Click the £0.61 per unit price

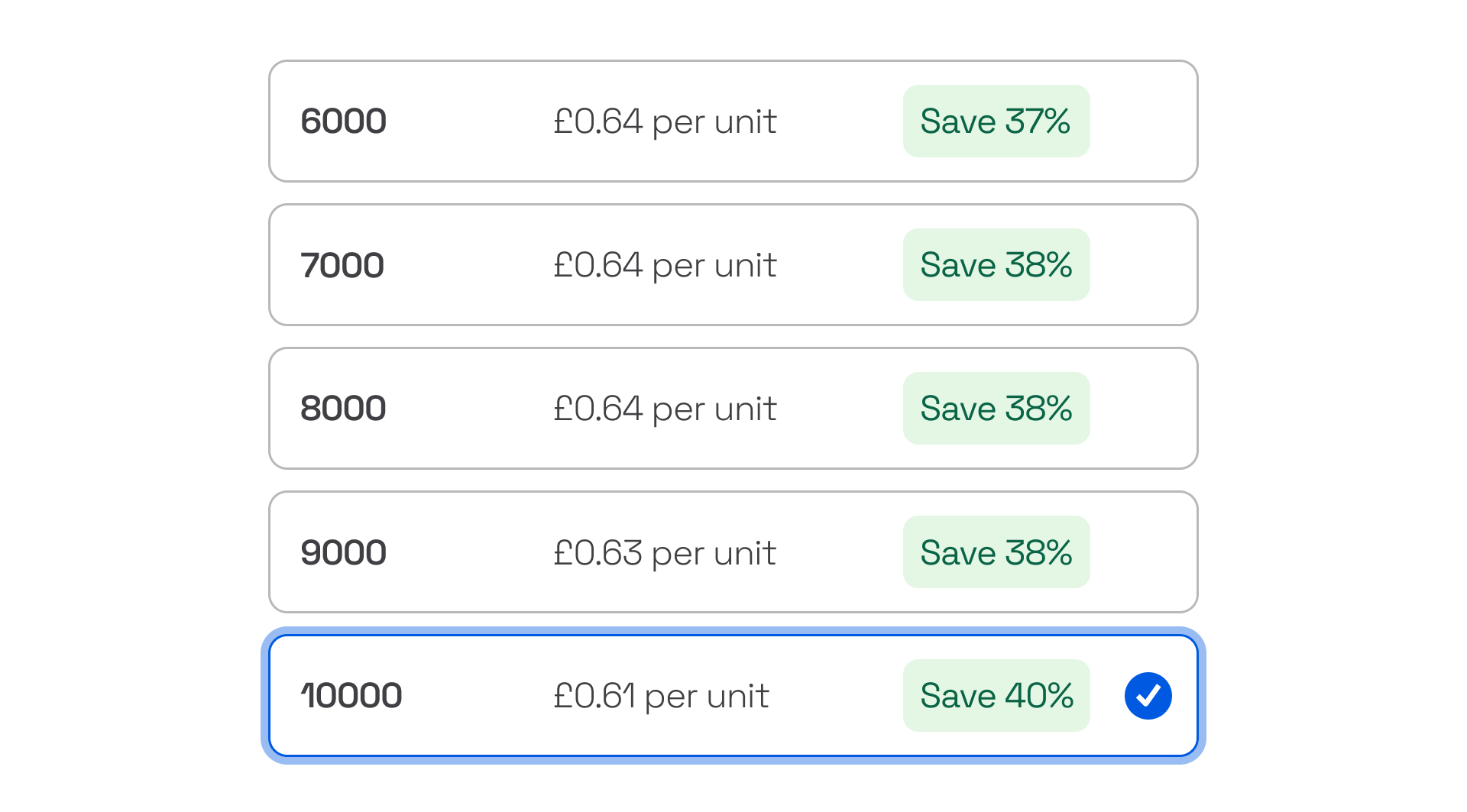point(661,696)
